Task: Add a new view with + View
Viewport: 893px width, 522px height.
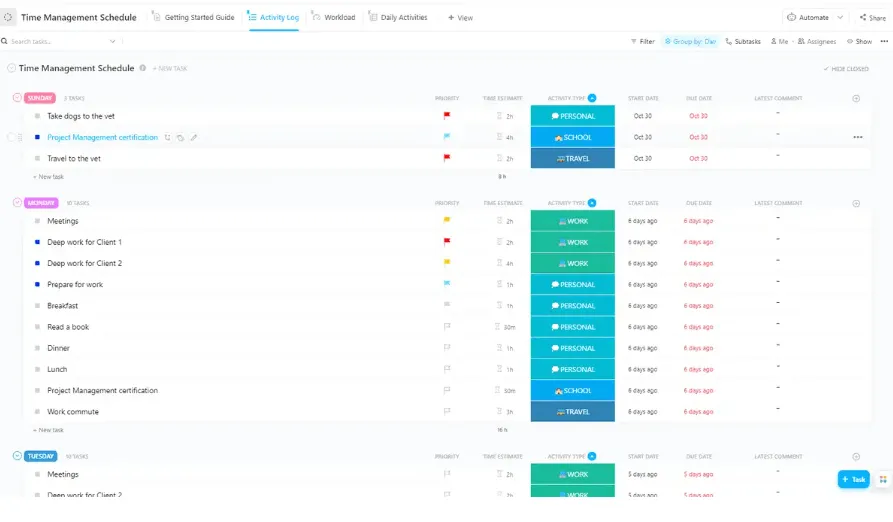Action: [x=460, y=18]
